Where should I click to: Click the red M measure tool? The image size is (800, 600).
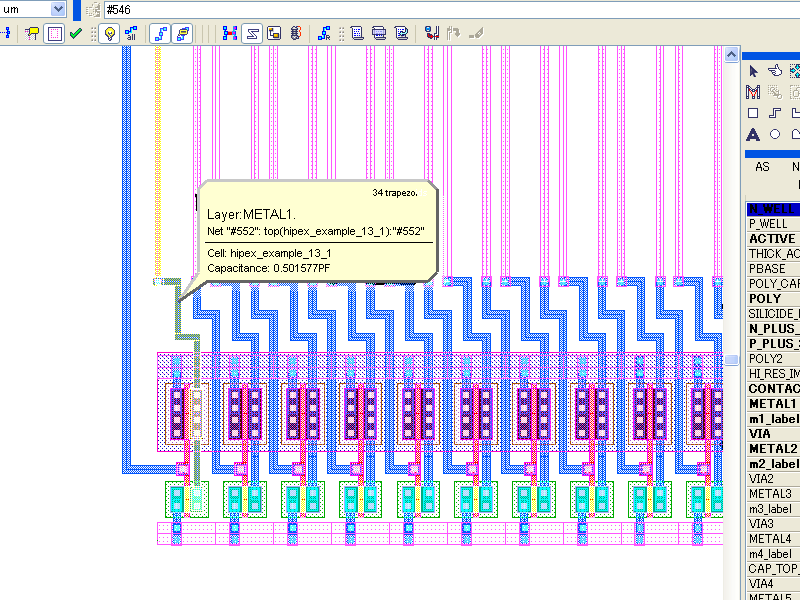click(754, 92)
